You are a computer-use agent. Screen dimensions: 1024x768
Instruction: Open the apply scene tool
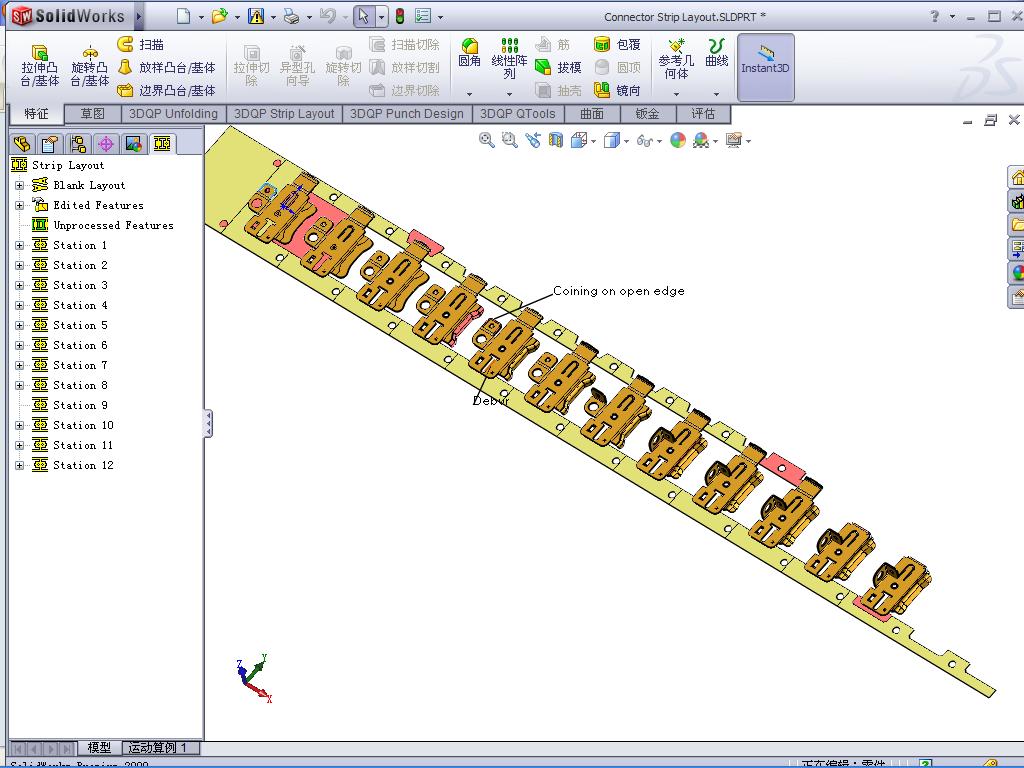point(701,140)
